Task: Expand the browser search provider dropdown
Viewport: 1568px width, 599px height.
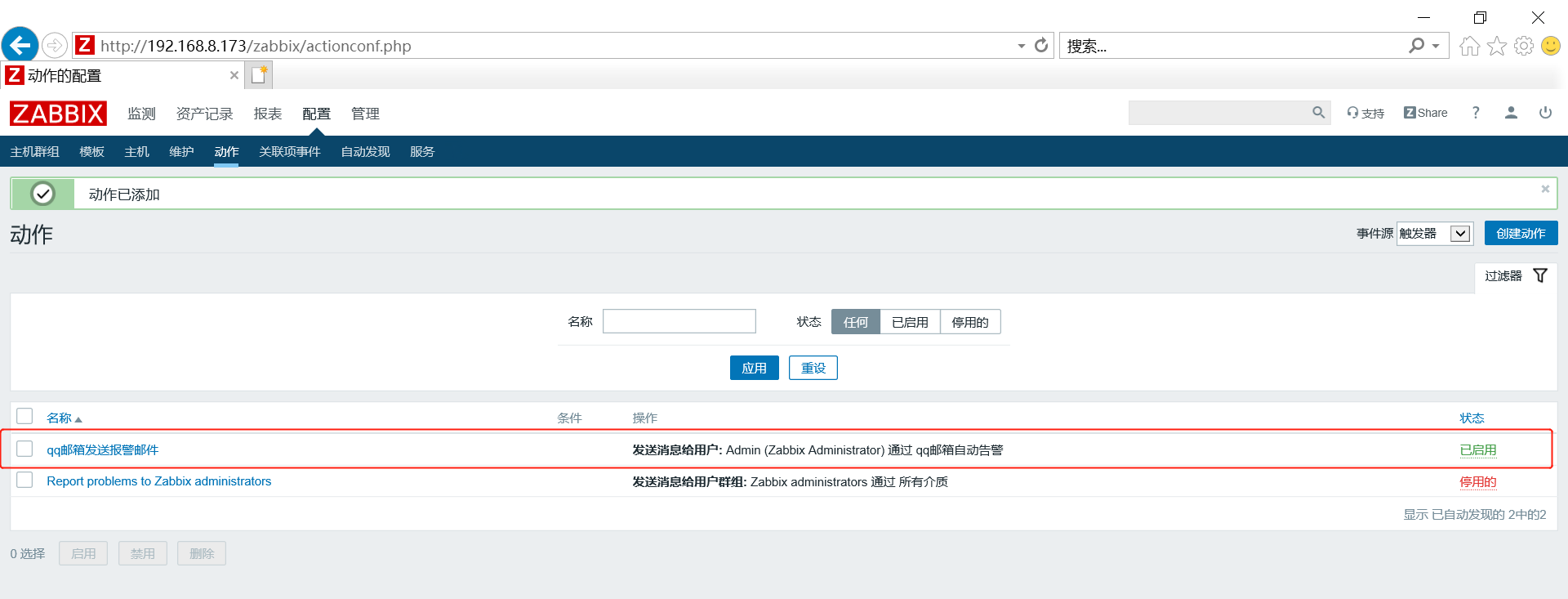Action: 1436,46
